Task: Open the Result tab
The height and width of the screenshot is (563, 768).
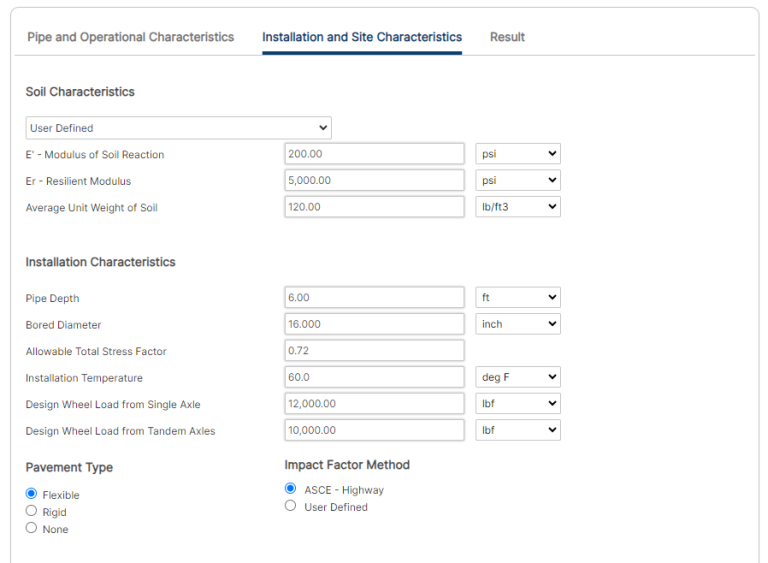Action: [507, 37]
